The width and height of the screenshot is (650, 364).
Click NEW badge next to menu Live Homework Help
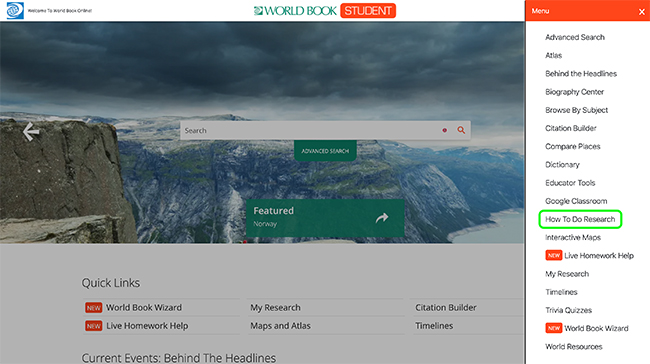click(x=553, y=255)
